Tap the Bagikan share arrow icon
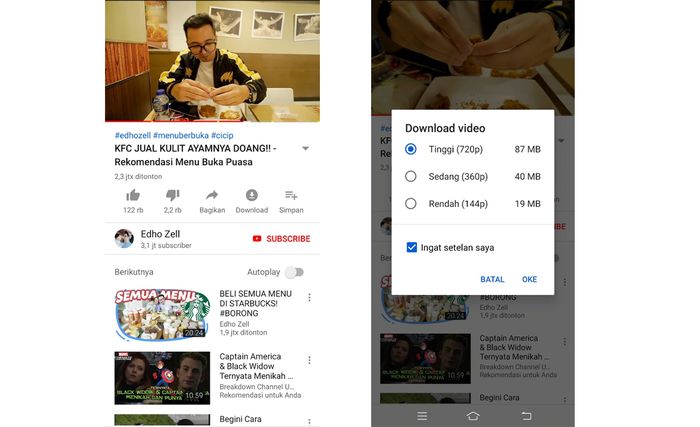This screenshot has height=427, width=700. point(212,195)
